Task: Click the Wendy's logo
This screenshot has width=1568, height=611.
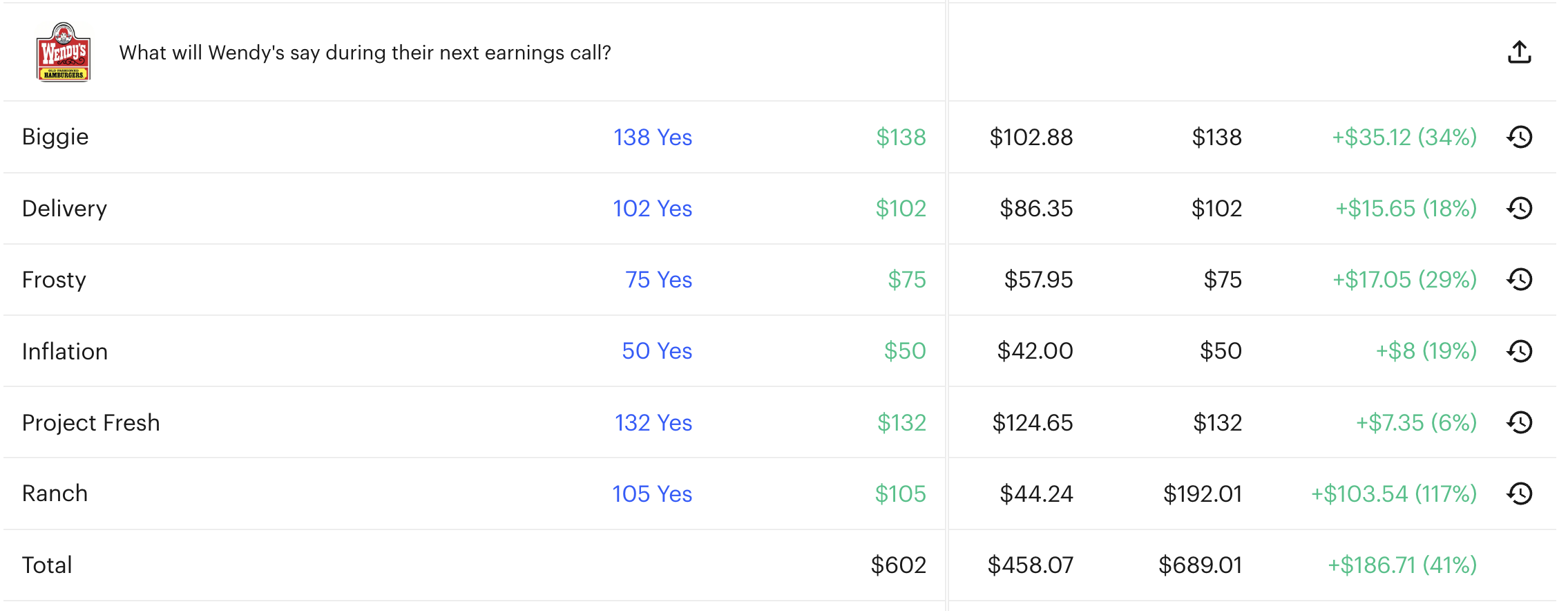Action: tap(64, 51)
